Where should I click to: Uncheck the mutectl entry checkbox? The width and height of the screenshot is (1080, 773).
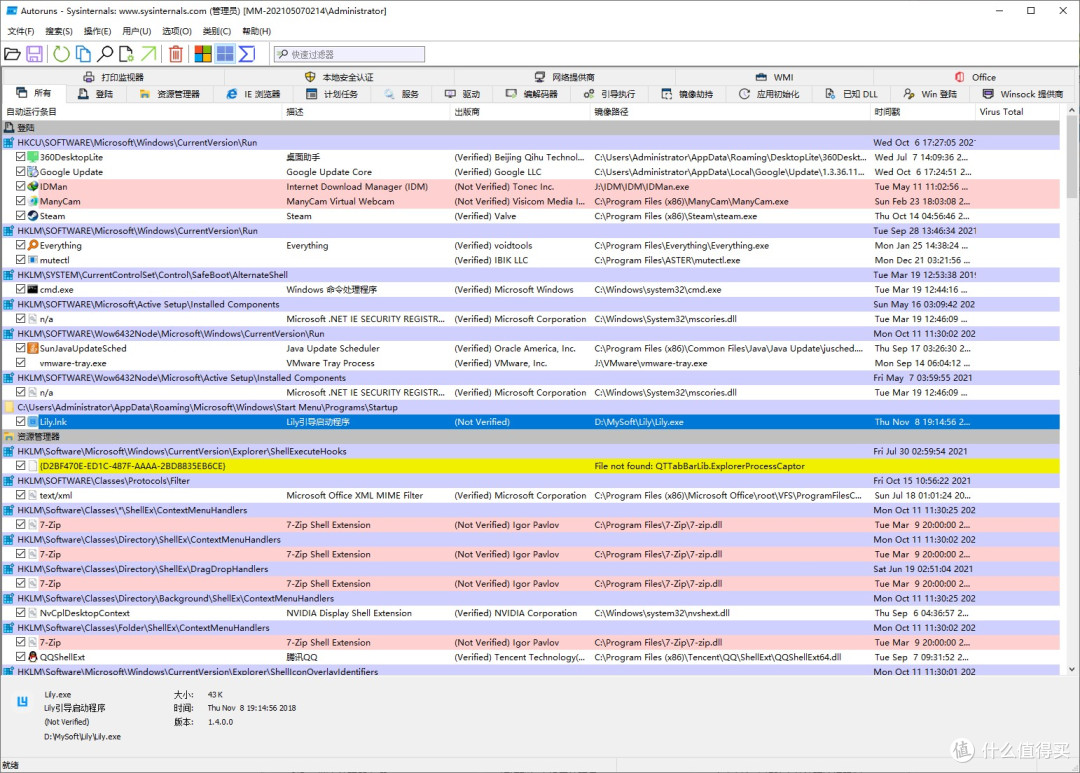coord(21,260)
